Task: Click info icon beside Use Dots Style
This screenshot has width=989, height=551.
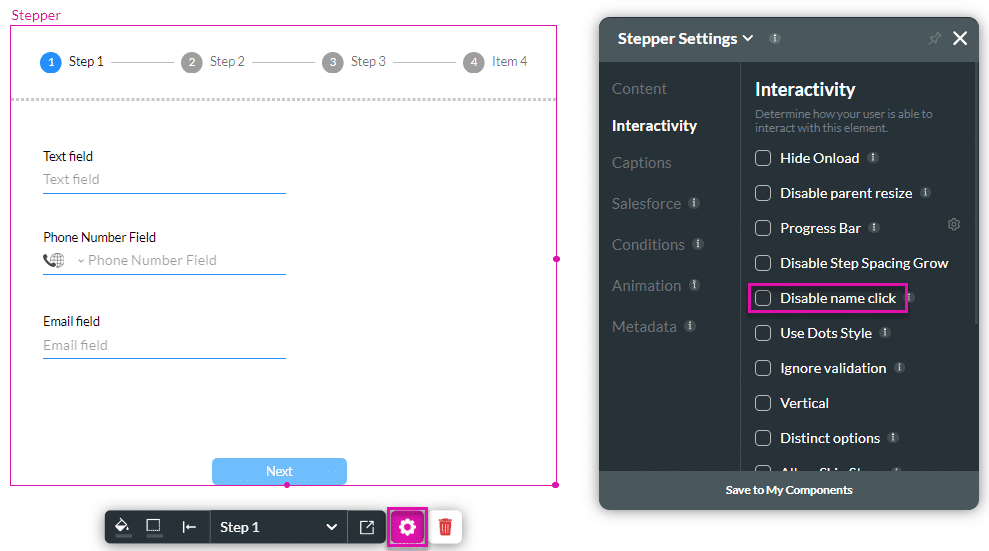Action: coord(885,332)
